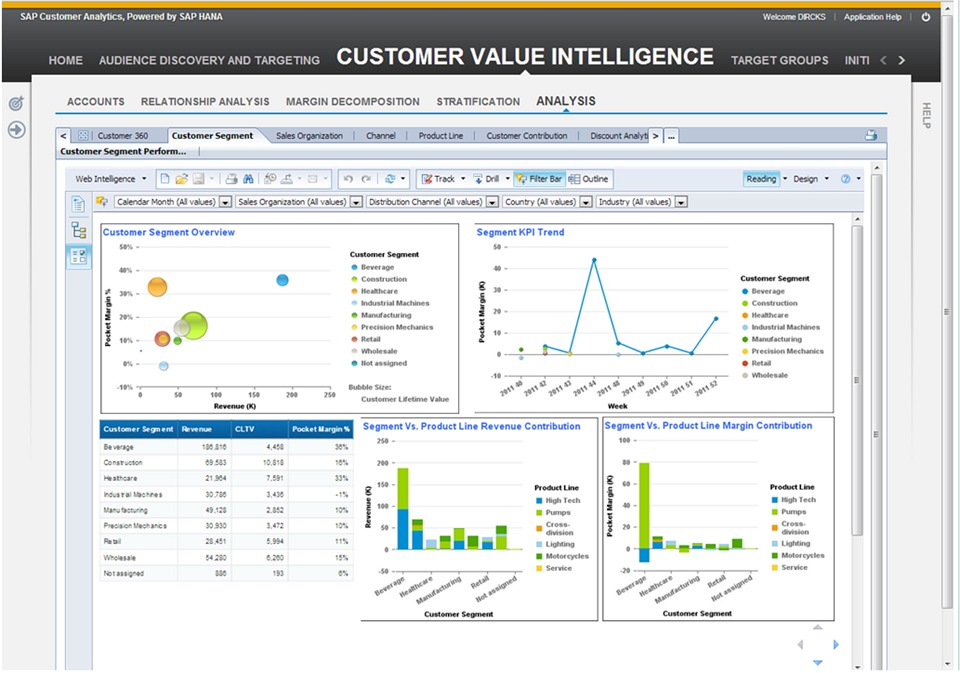The image size is (960, 673).
Task: Open Relationship Analysis sub-tab
Action: point(205,102)
